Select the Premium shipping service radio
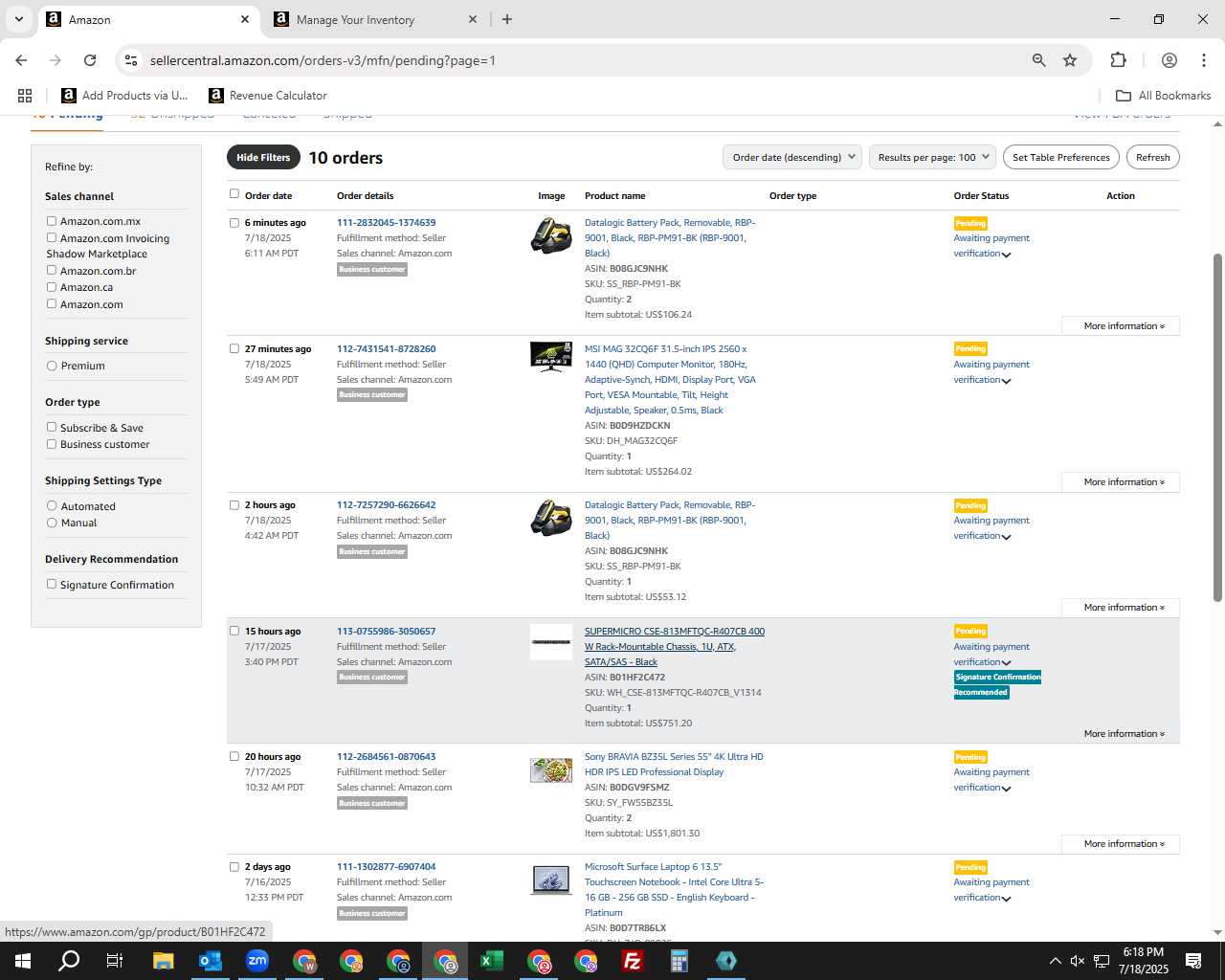This screenshot has height=980, width=1225. [x=52, y=366]
